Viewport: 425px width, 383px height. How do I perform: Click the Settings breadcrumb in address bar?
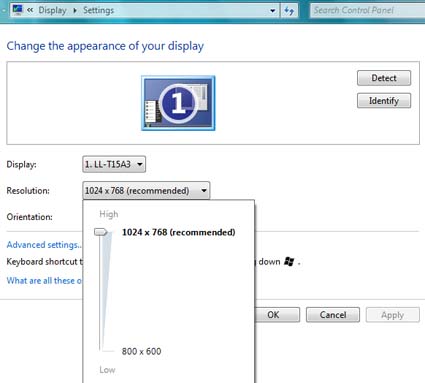click(98, 10)
